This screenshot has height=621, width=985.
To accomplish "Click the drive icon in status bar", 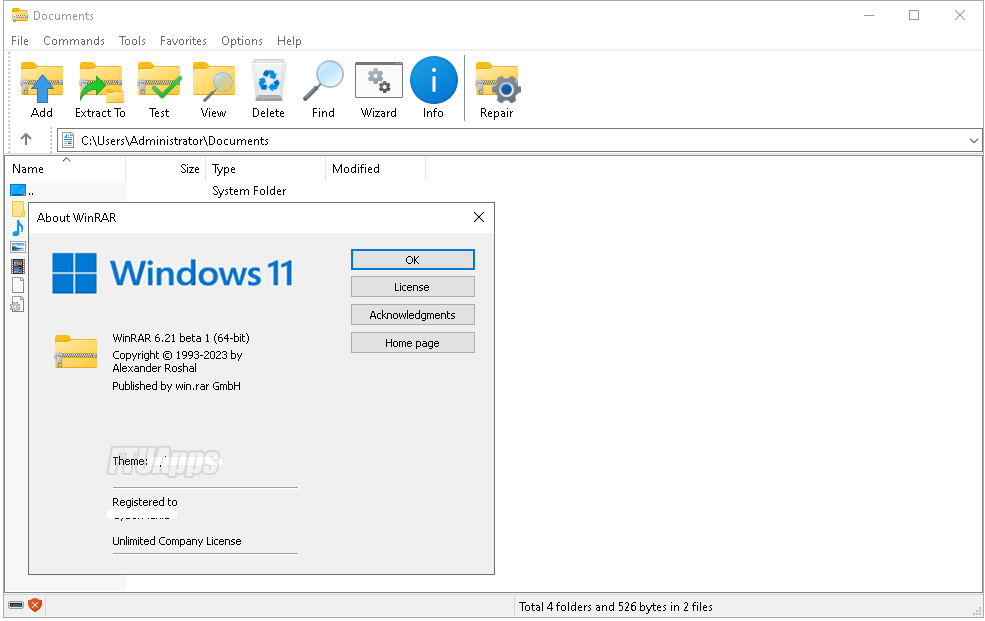I will click(16, 605).
